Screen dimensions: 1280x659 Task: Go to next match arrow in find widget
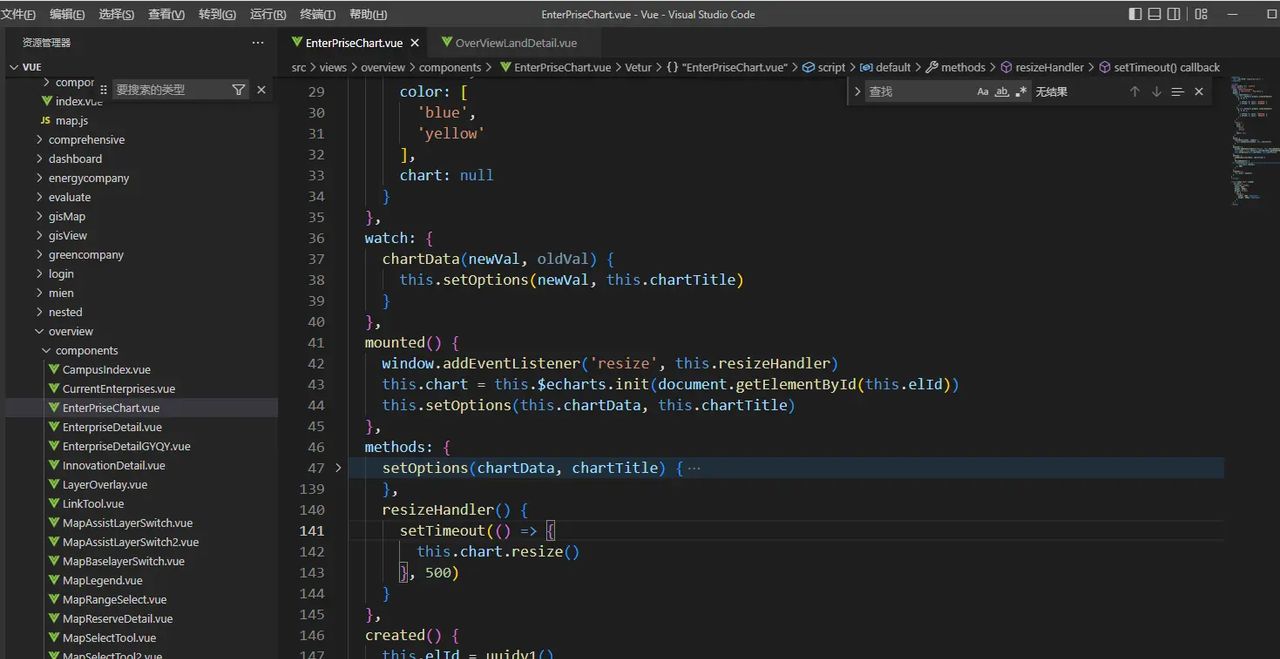pos(1156,91)
